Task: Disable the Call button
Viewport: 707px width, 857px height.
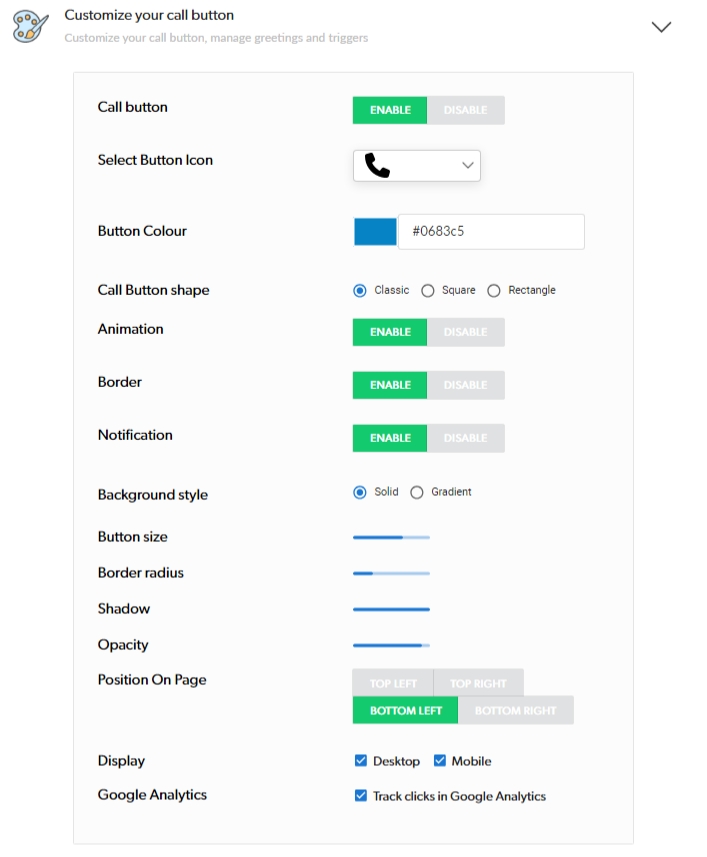Action: pyautogui.click(x=465, y=110)
